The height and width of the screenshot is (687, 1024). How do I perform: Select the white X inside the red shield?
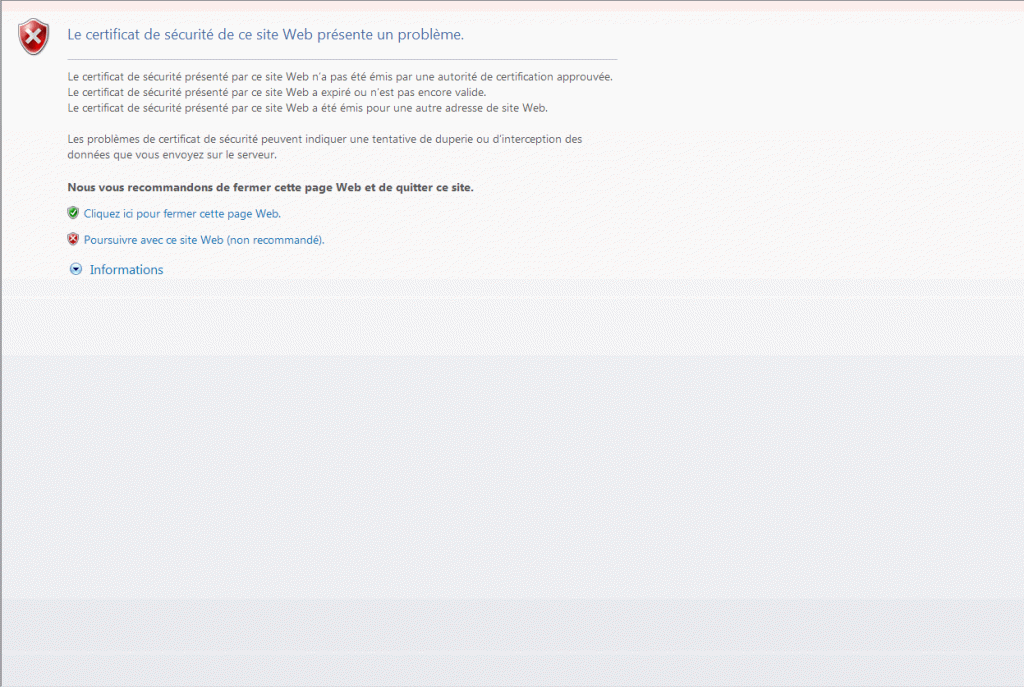pyautogui.click(x=33, y=33)
